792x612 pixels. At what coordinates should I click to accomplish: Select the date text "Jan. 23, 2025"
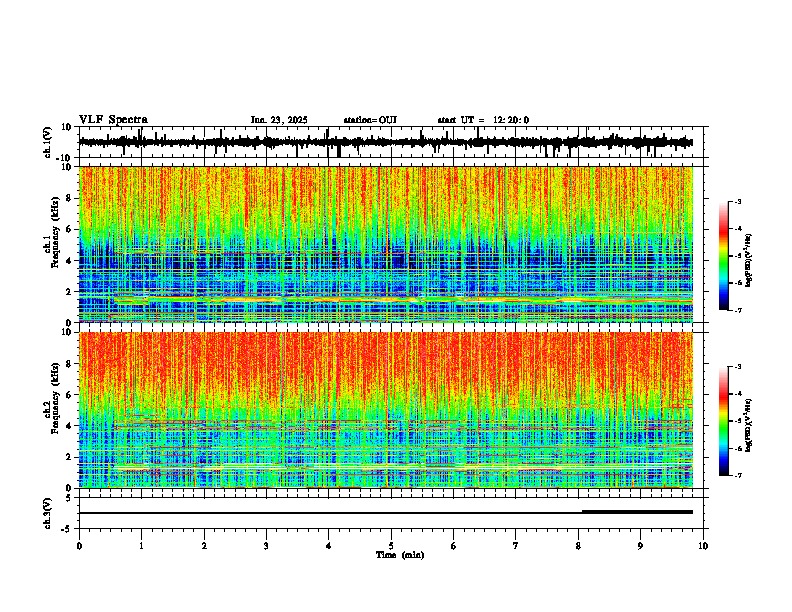[x=279, y=120]
